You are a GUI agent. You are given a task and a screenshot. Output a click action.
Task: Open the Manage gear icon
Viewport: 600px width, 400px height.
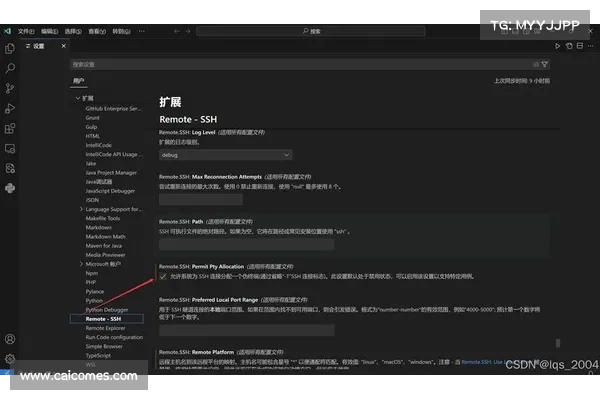coord(10,359)
